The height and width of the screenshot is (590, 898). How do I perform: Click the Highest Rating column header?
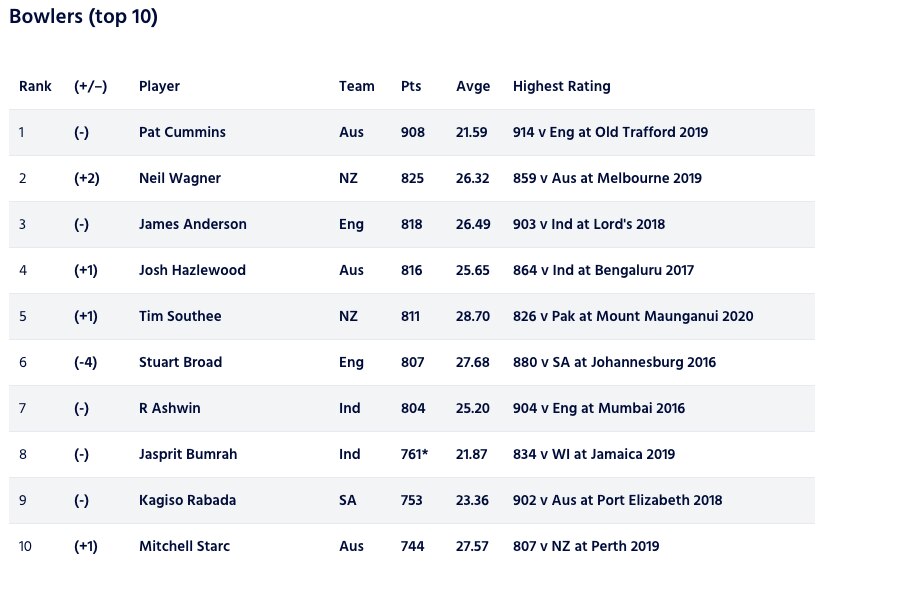point(561,86)
